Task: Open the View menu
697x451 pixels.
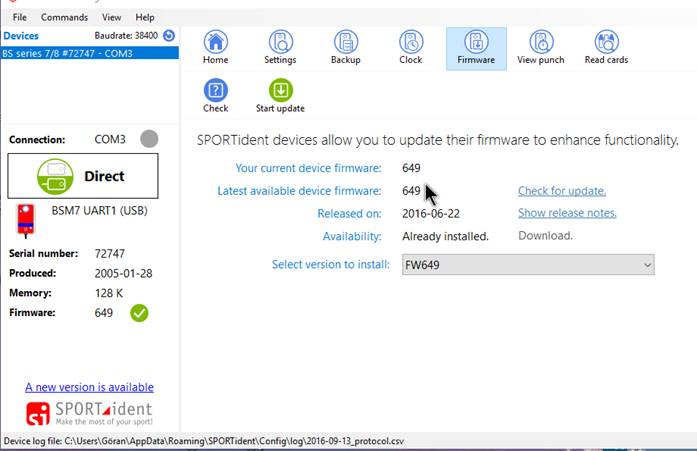Action: click(x=112, y=17)
